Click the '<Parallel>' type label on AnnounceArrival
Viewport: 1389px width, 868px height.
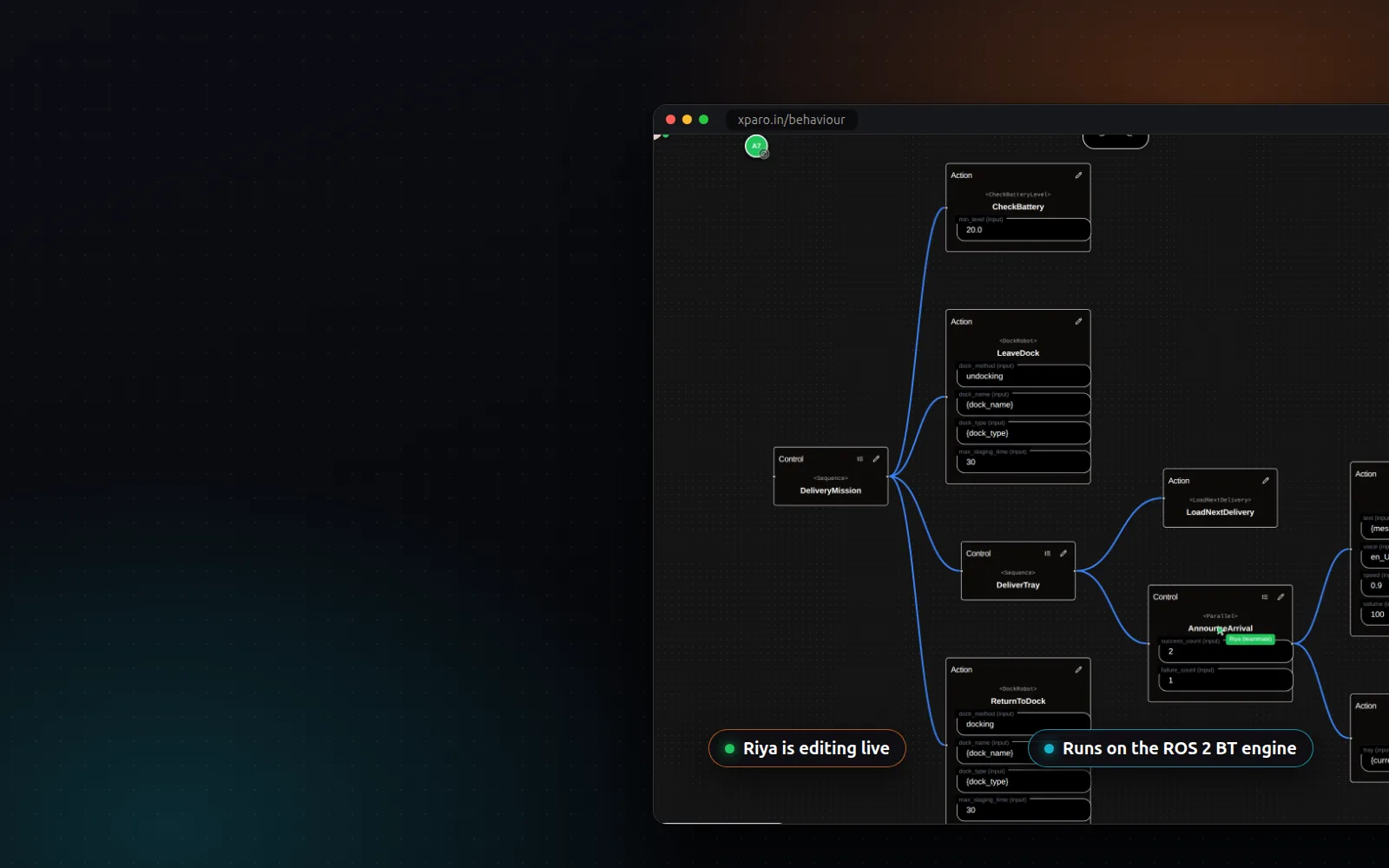tap(1221, 616)
